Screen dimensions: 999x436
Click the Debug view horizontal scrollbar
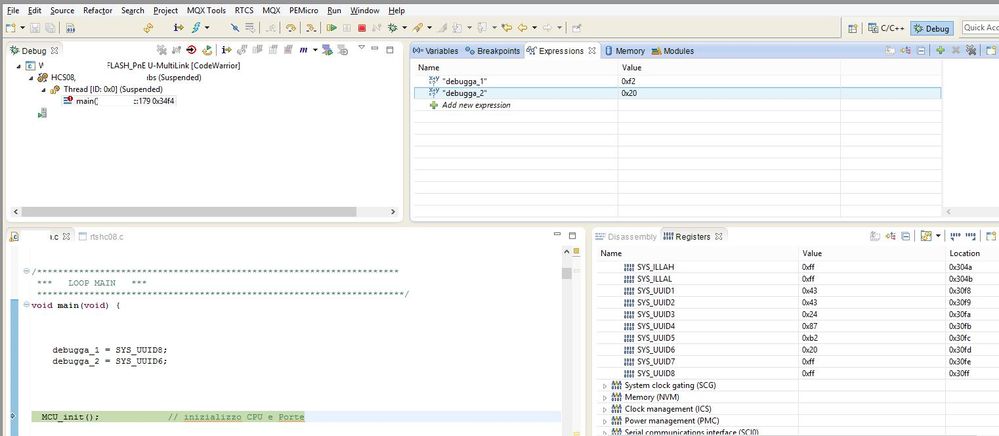point(189,212)
